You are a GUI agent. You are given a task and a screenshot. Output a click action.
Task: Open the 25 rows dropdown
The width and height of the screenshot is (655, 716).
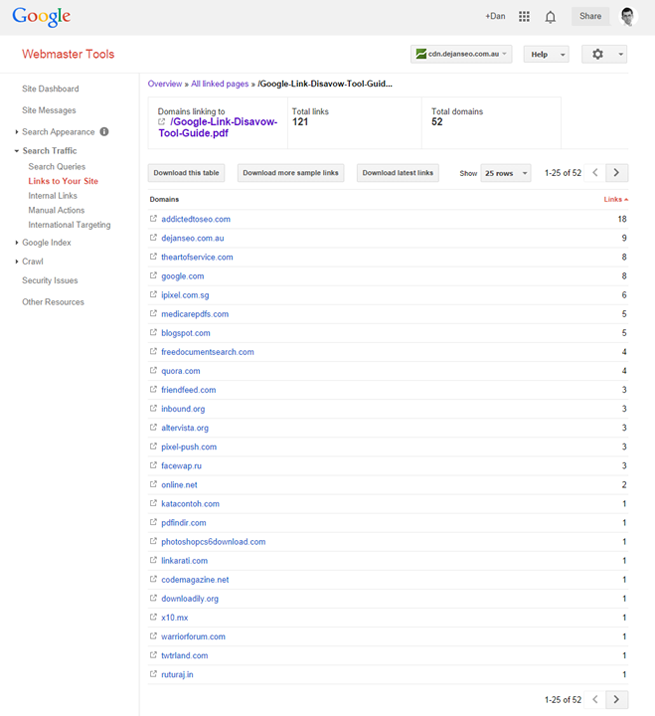coord(506,173)
